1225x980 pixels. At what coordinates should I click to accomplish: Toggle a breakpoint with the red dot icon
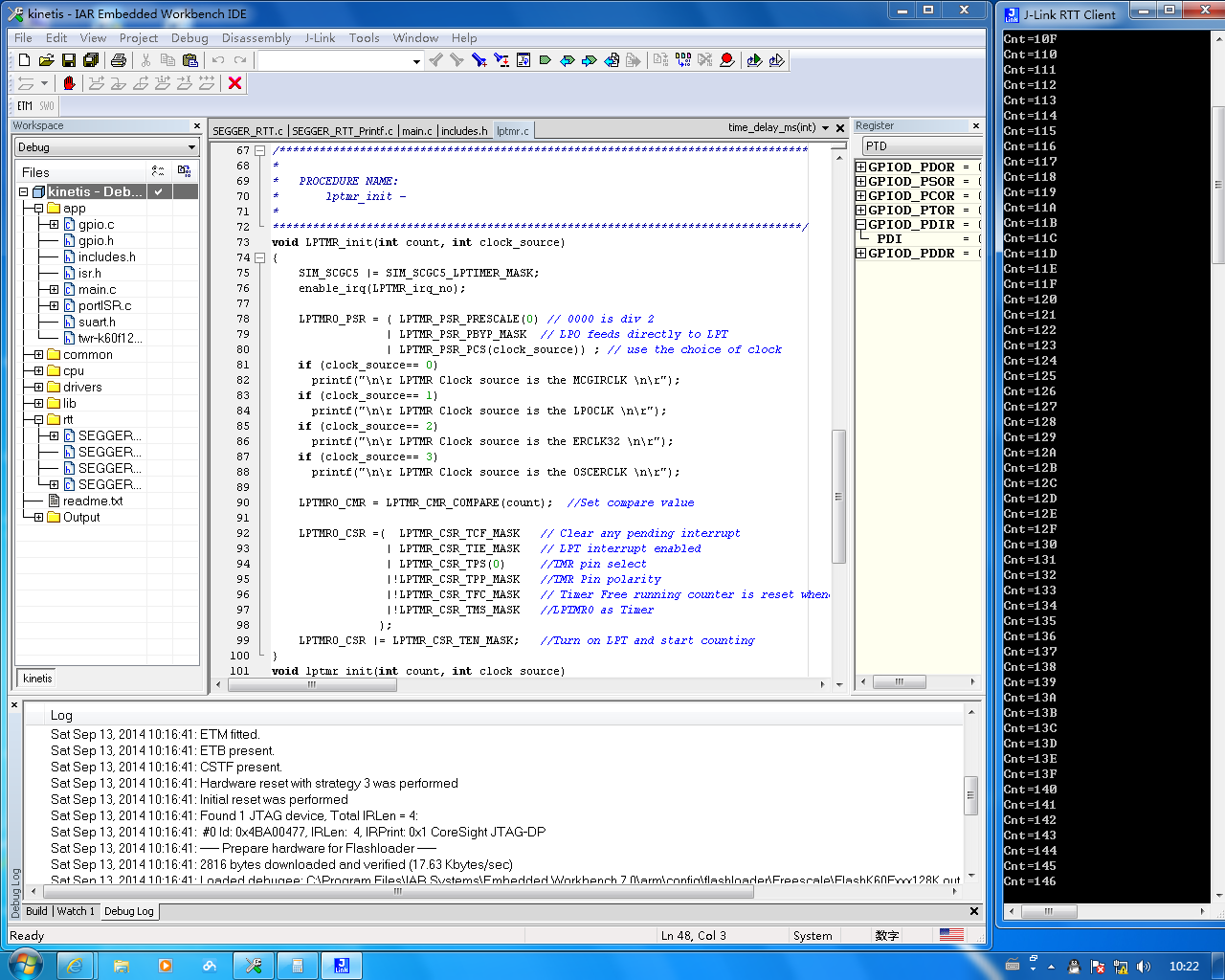(x=727, y=60)
